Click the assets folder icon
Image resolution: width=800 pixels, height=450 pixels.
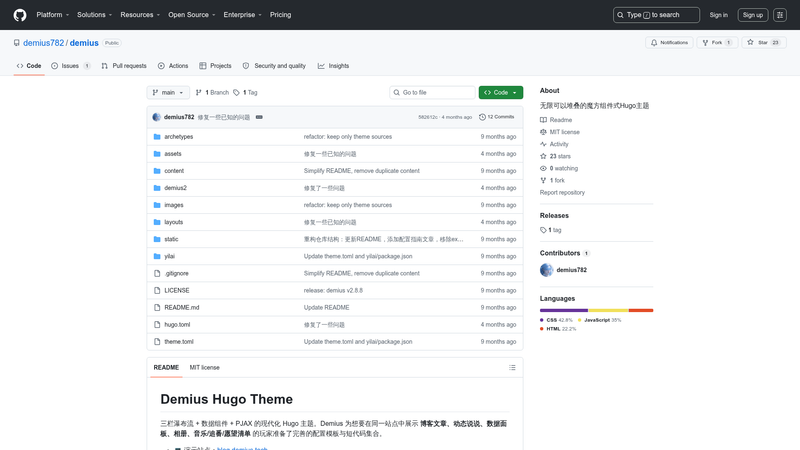[157, 154]
